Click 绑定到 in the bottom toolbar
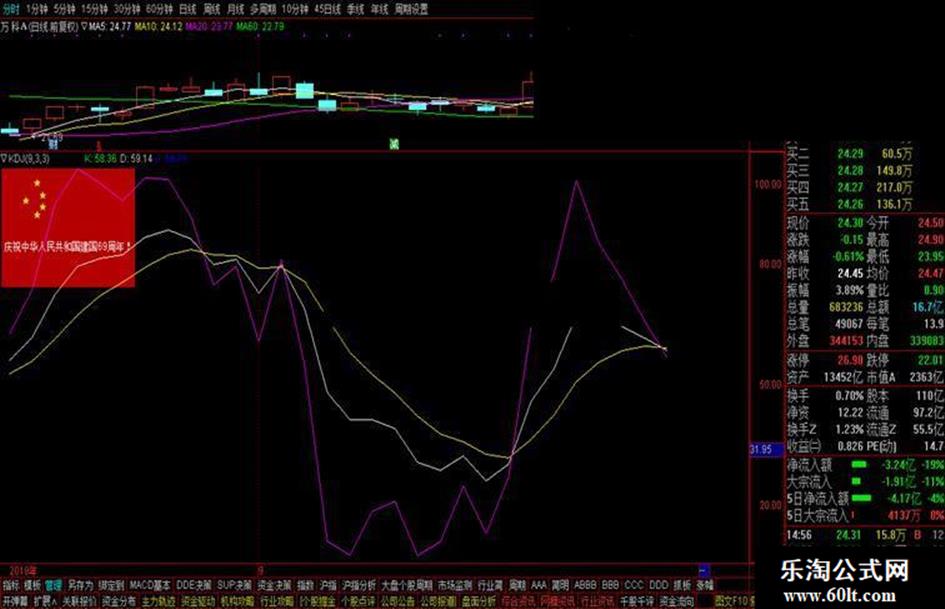The height and width of the screenshot is (609, 945). tap(111, 585)
